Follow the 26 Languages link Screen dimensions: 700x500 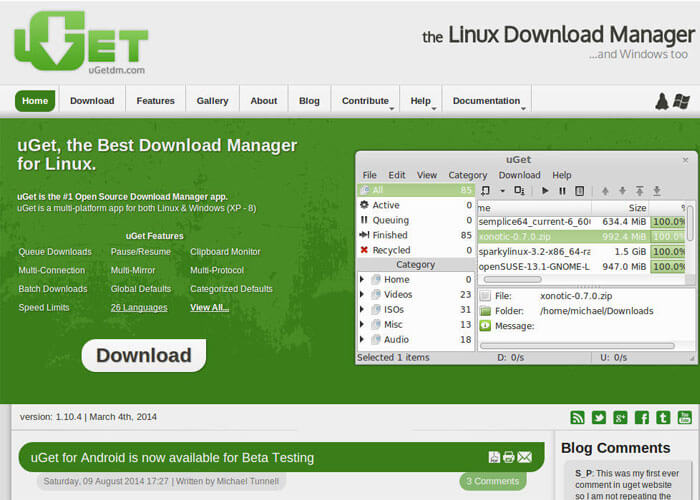coord(139,308)
